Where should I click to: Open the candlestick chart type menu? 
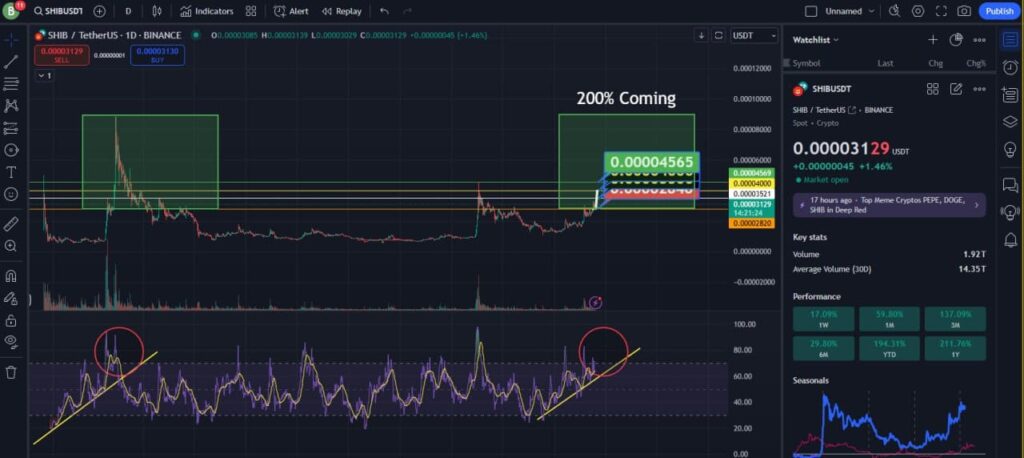157,11
